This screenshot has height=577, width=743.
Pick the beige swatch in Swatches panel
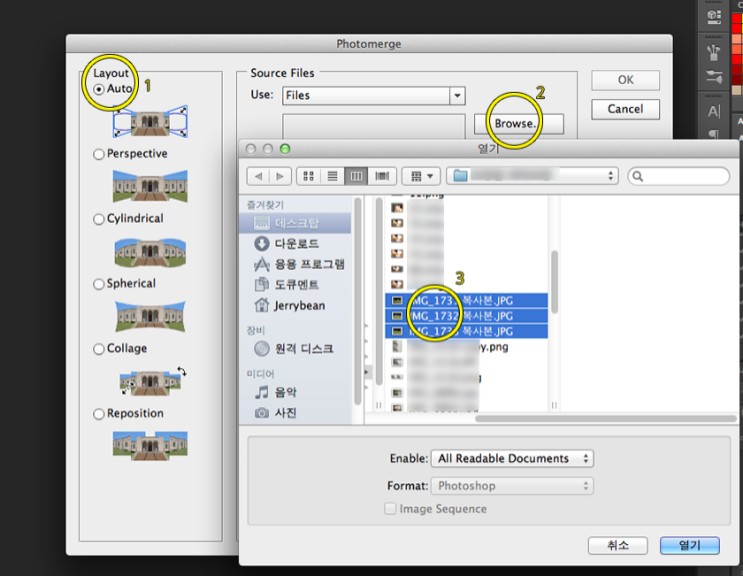tap(737, 90)
